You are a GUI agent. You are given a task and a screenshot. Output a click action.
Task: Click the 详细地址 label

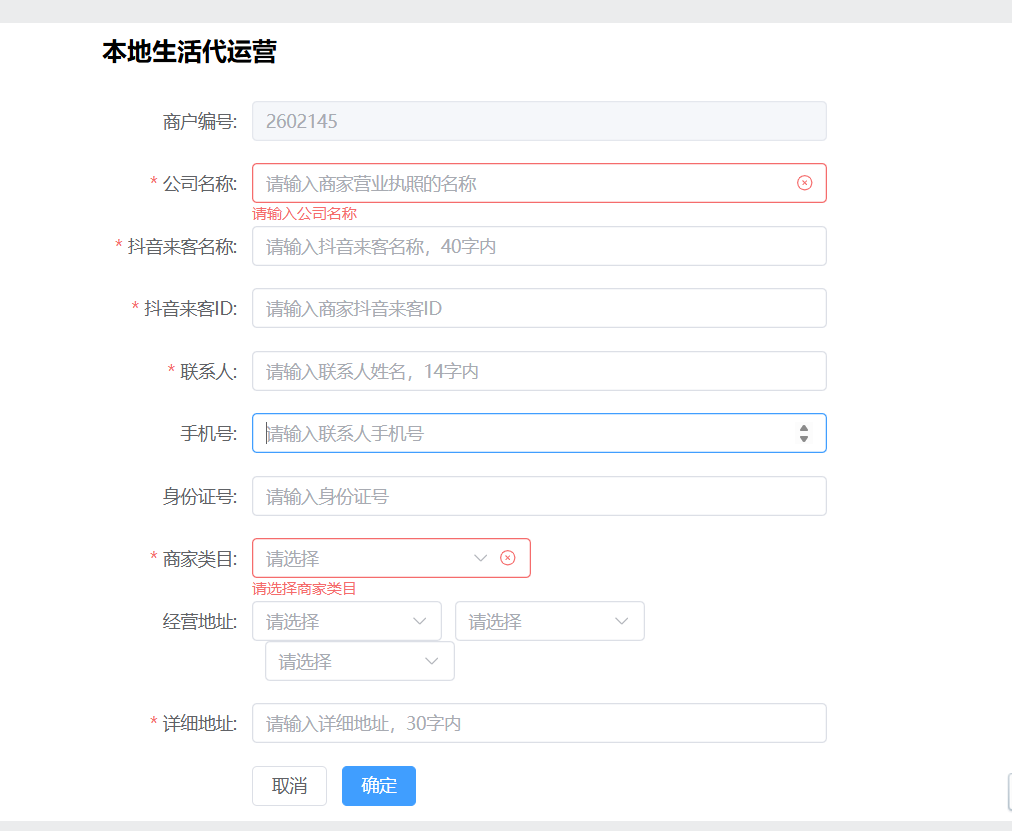199,724
